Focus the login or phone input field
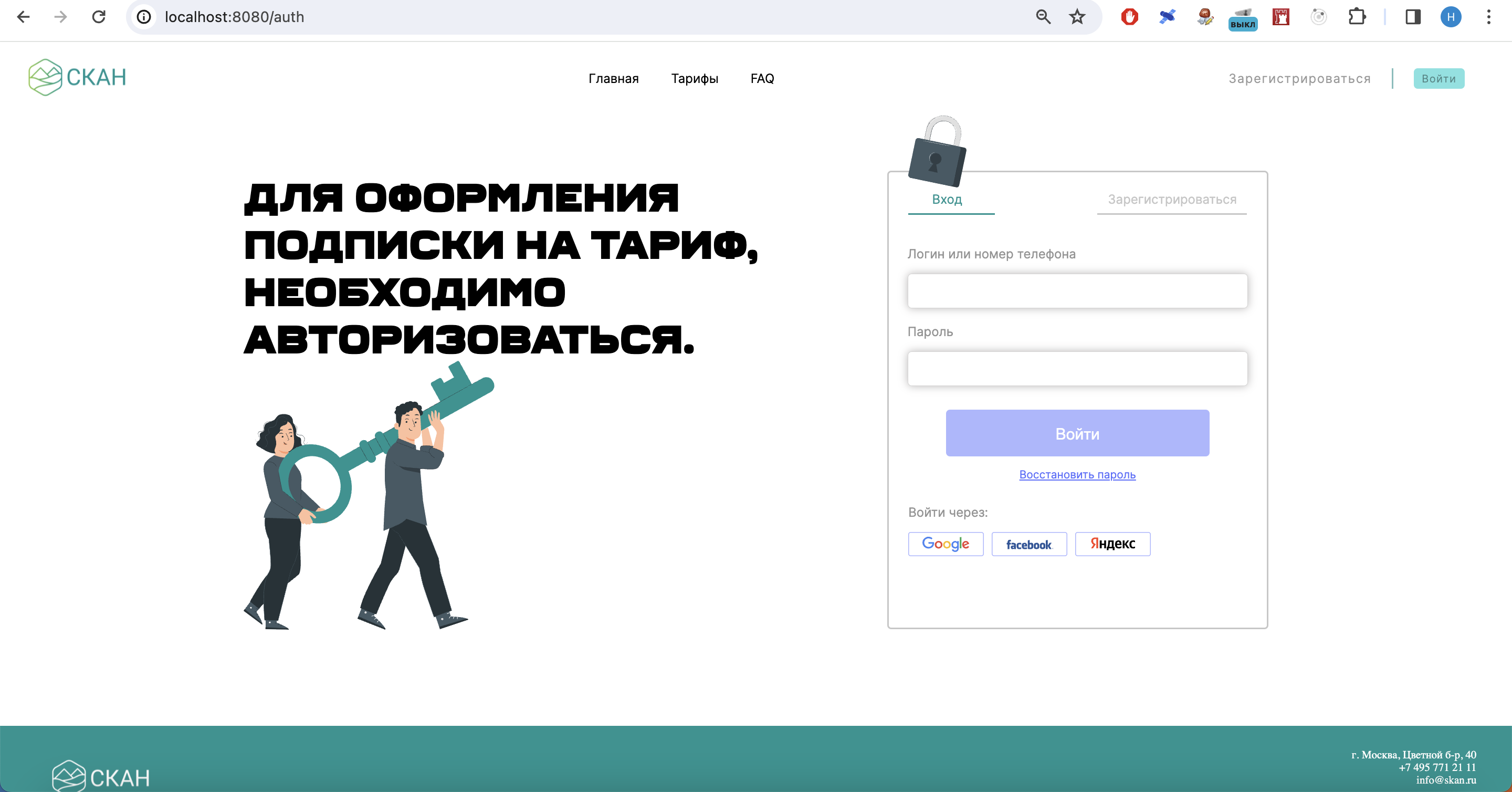Viewport: 1512px width, 792px height. click(1077, 290)
